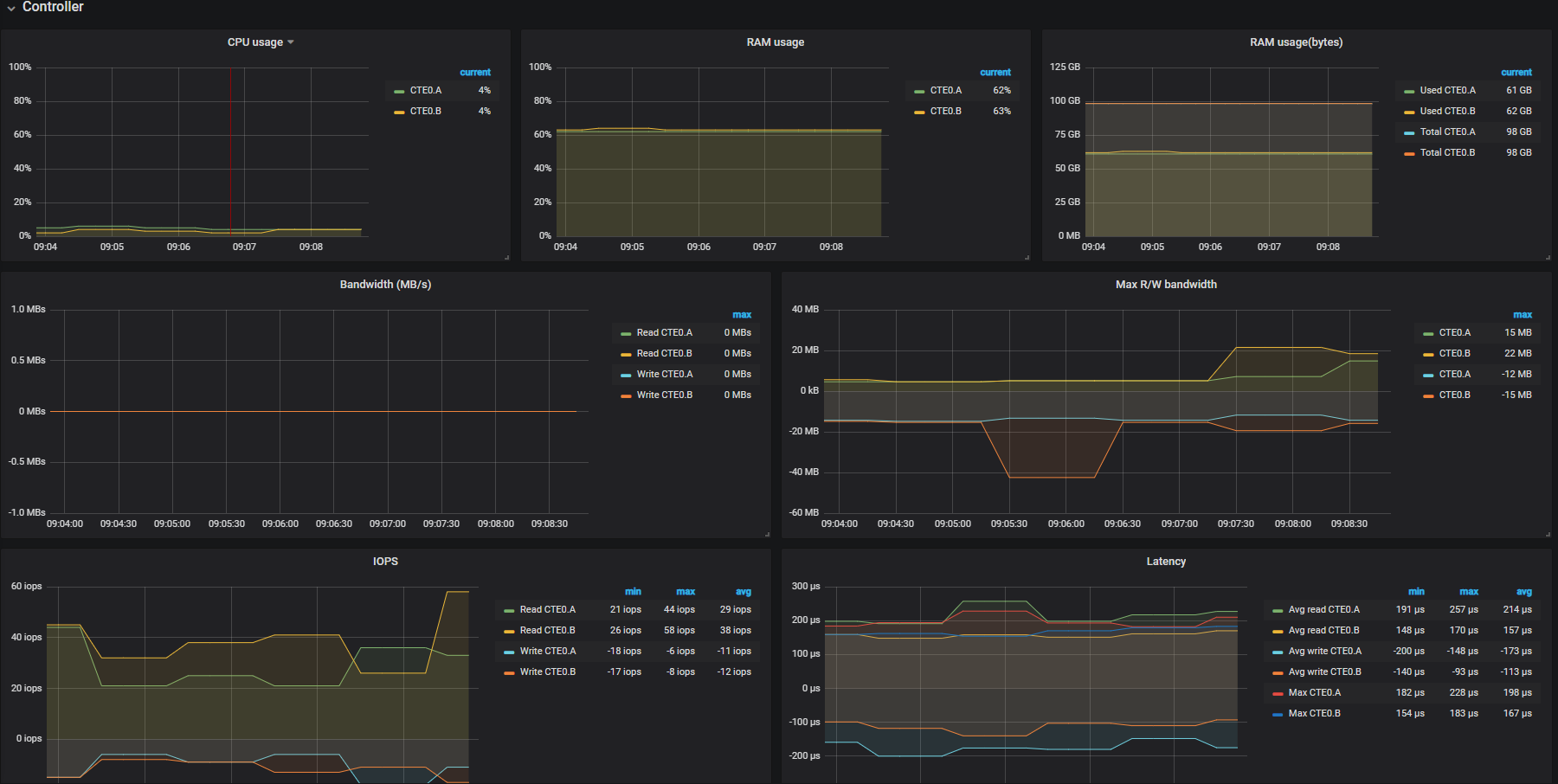
Task: Open the IOPS panel title menu
Action: (385, 562)
